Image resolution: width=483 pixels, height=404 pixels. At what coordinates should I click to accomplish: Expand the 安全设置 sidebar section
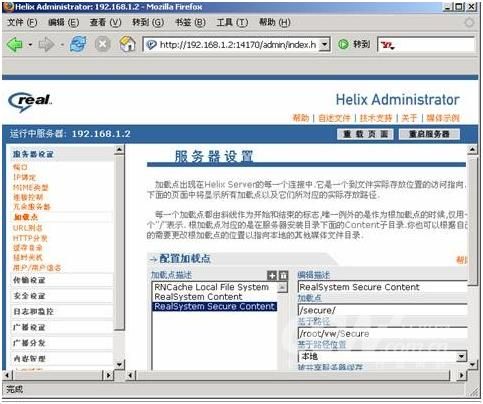(x=62, y=296)
